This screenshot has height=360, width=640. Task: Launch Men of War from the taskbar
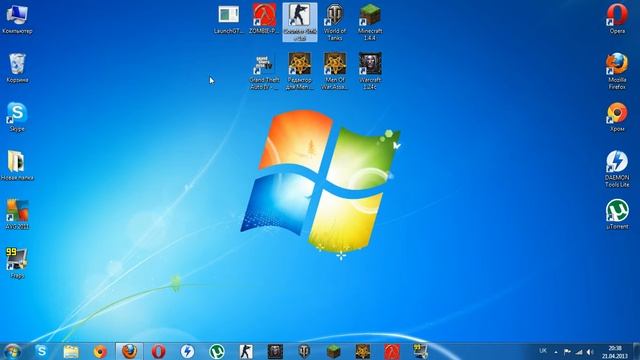[x=362, y=351]
